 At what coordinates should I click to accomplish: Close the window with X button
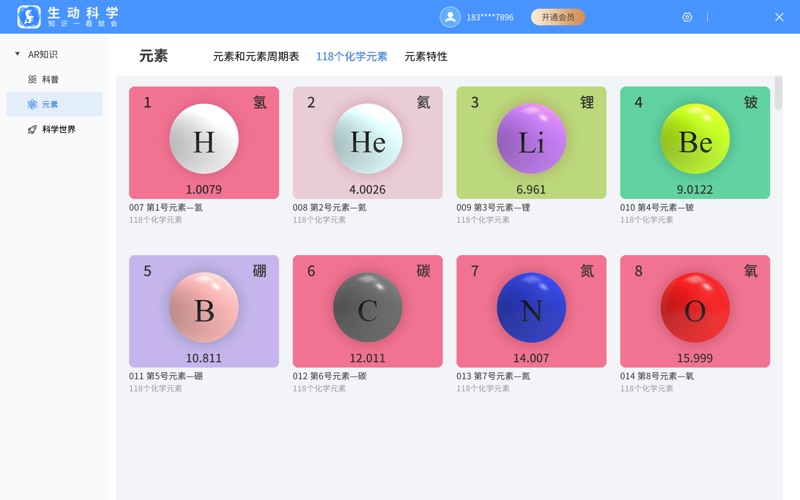779,17
